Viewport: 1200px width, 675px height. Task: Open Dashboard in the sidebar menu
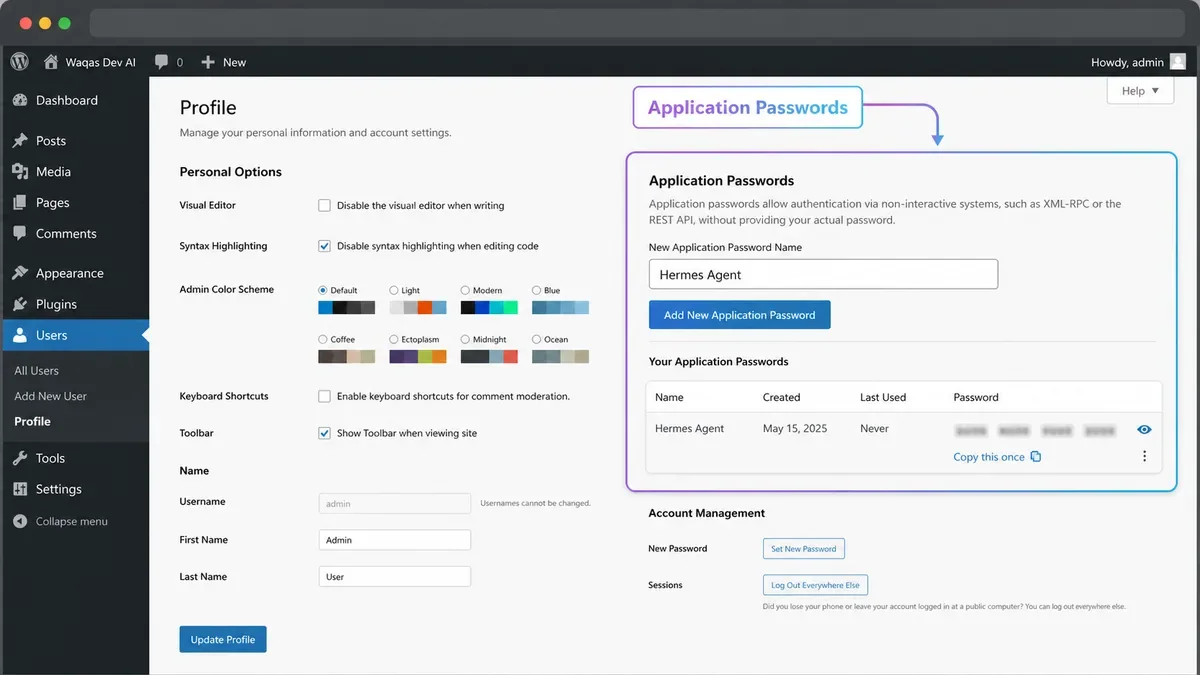coord(74,100)
